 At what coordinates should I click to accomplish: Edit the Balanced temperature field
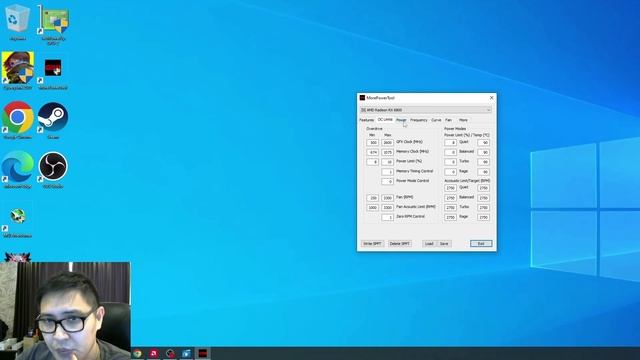click(x=483, y=152)
